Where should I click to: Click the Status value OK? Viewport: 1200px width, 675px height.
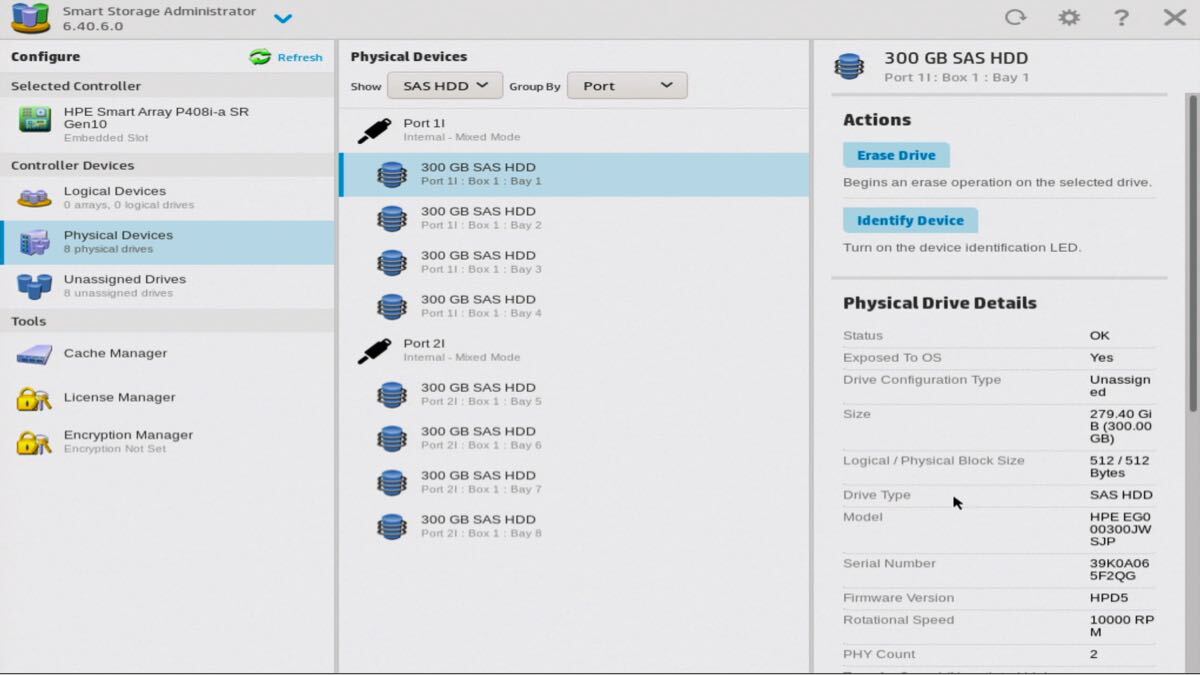coord(1100,336)
